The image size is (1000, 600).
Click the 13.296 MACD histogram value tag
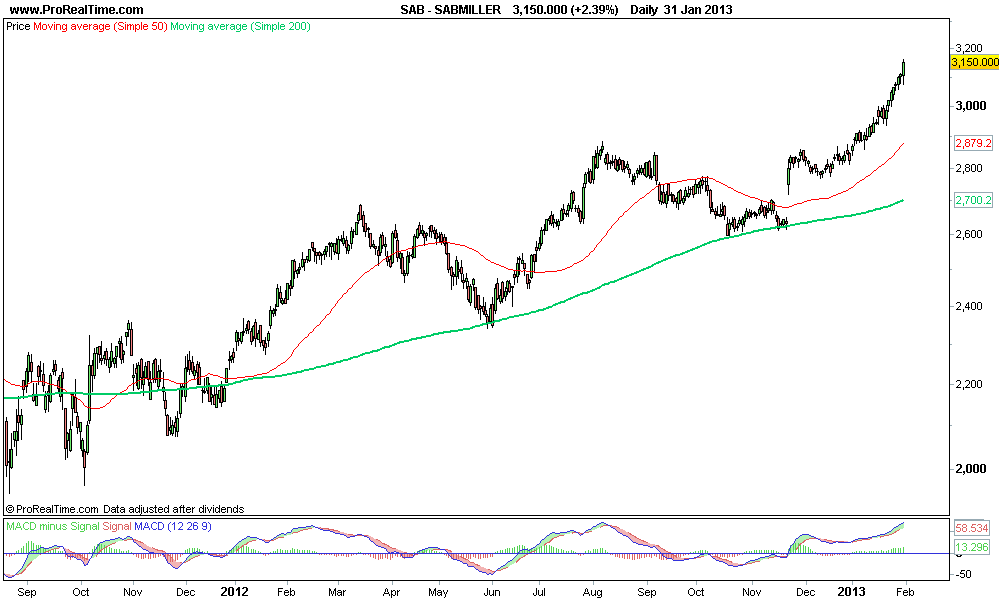[x=972, y=546]
